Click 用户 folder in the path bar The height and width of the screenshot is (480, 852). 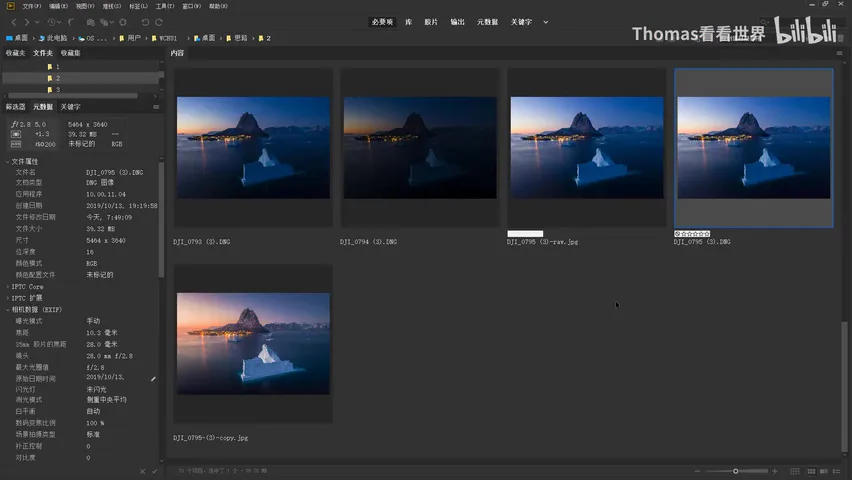(x=130, y=38)
